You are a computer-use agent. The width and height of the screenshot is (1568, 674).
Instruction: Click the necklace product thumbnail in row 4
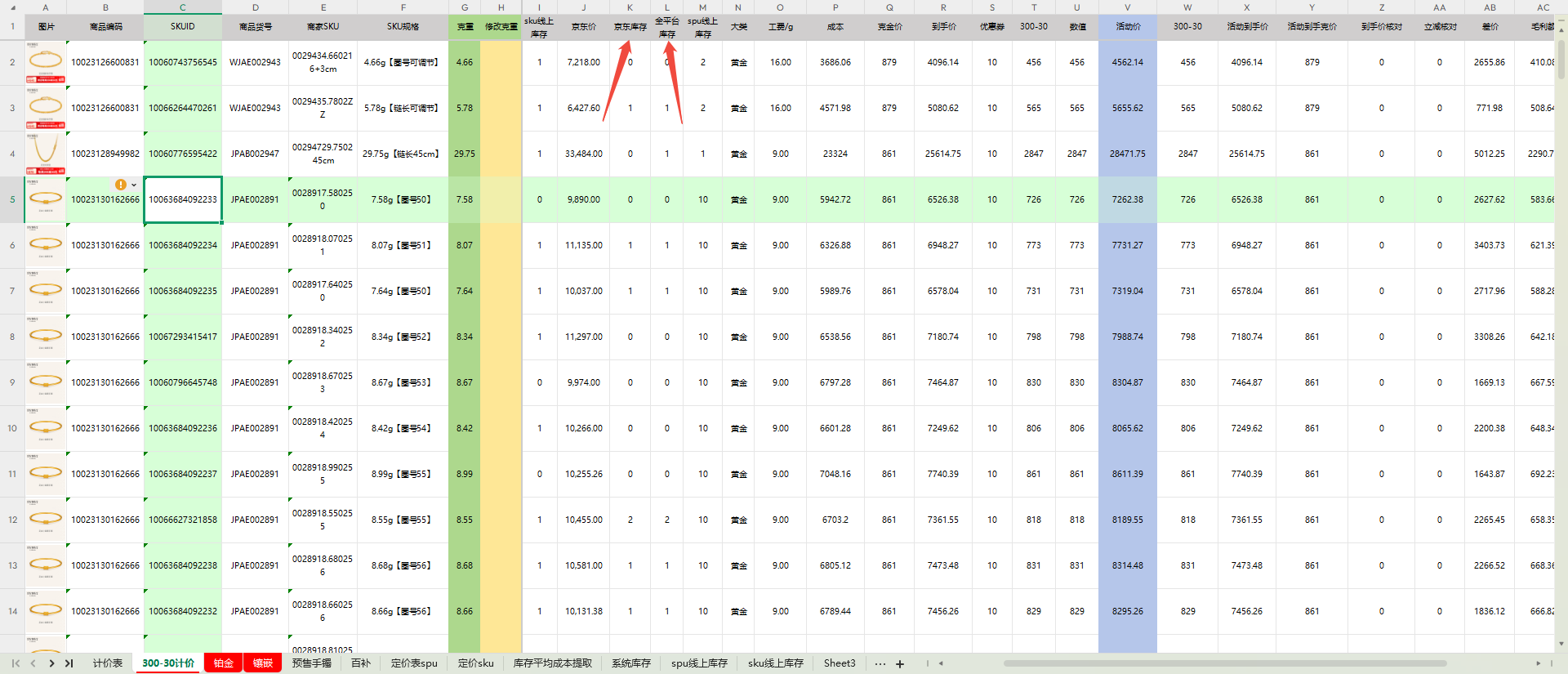pyautogui.click(x=46, y=152)
